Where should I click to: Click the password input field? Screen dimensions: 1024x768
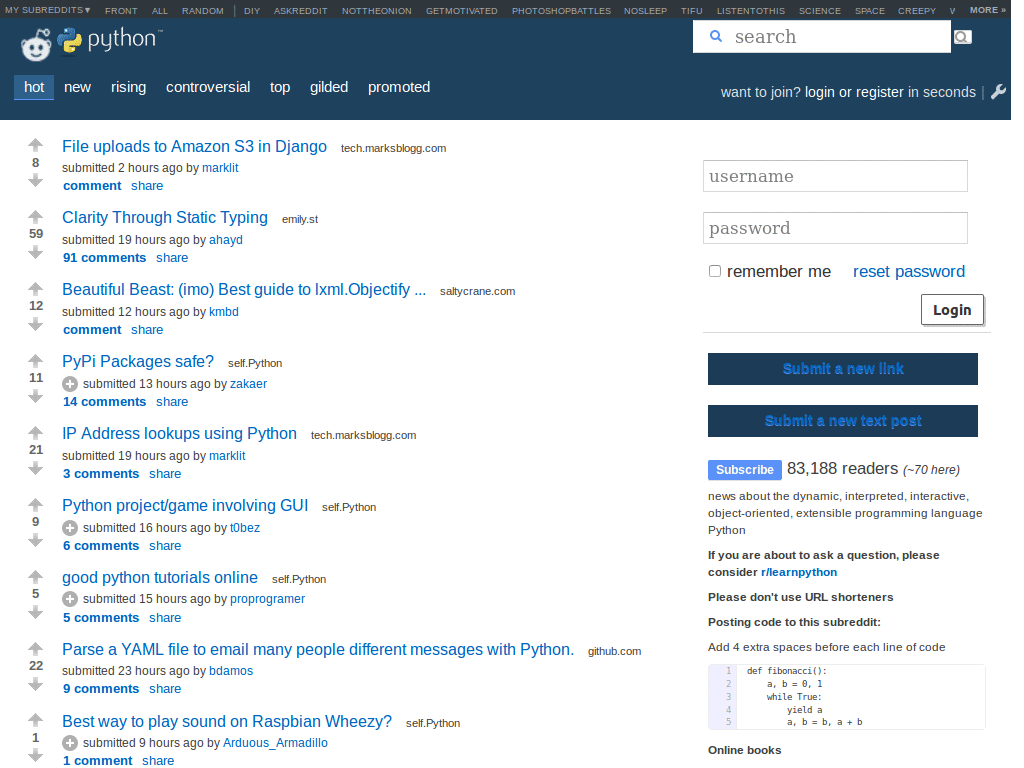click(835, 228)
